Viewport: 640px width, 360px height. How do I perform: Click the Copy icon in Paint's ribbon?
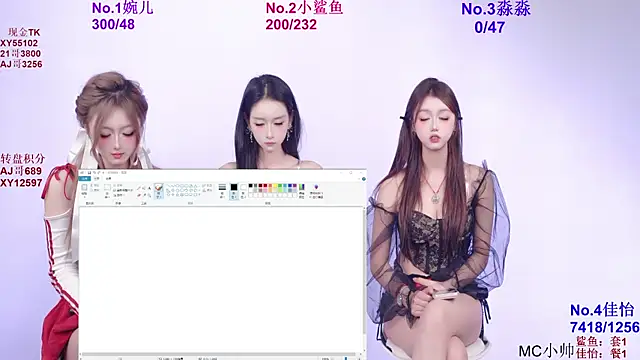(x=91, y=190)
